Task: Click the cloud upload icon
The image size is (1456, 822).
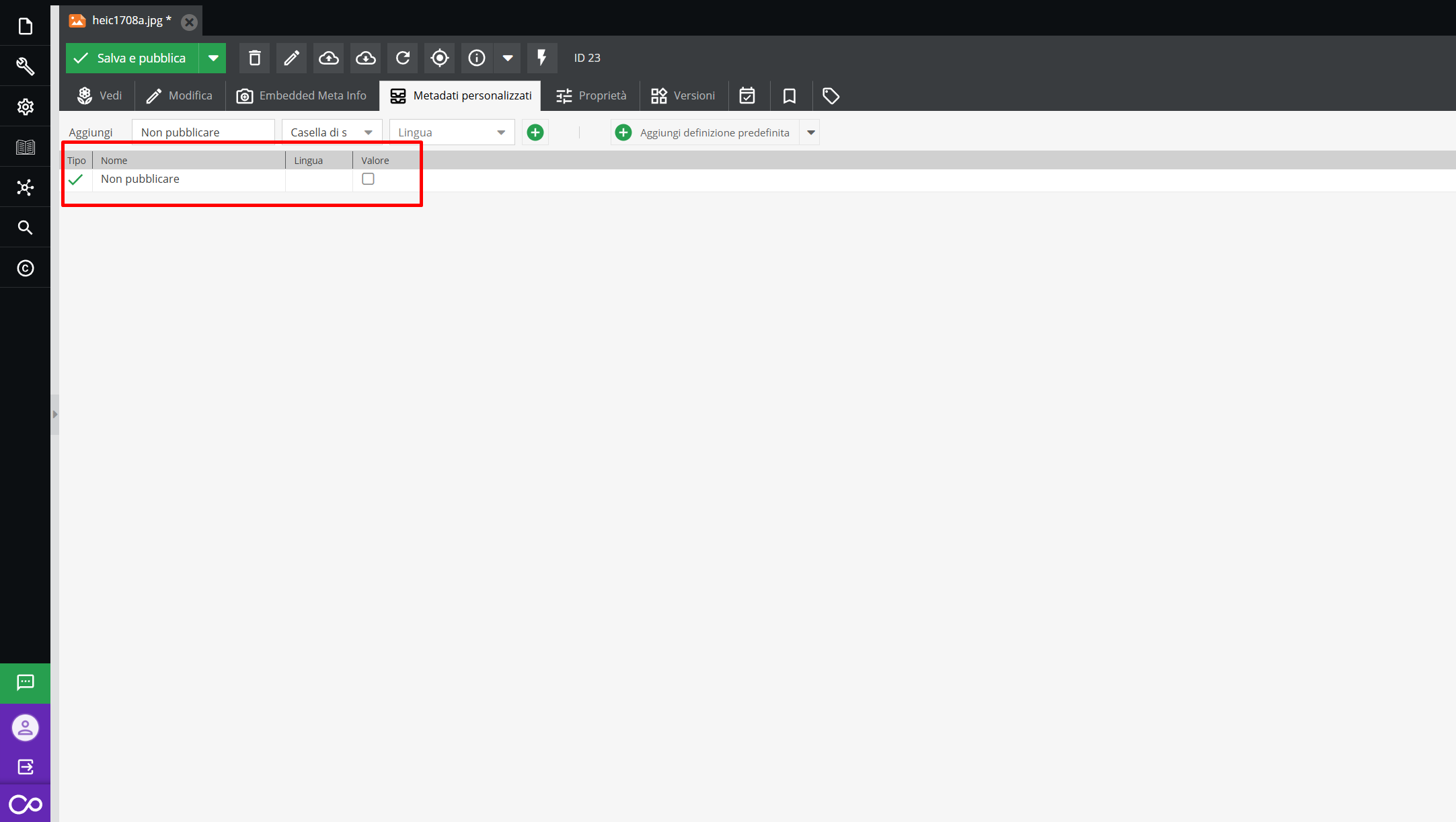Action: (328, 58)
